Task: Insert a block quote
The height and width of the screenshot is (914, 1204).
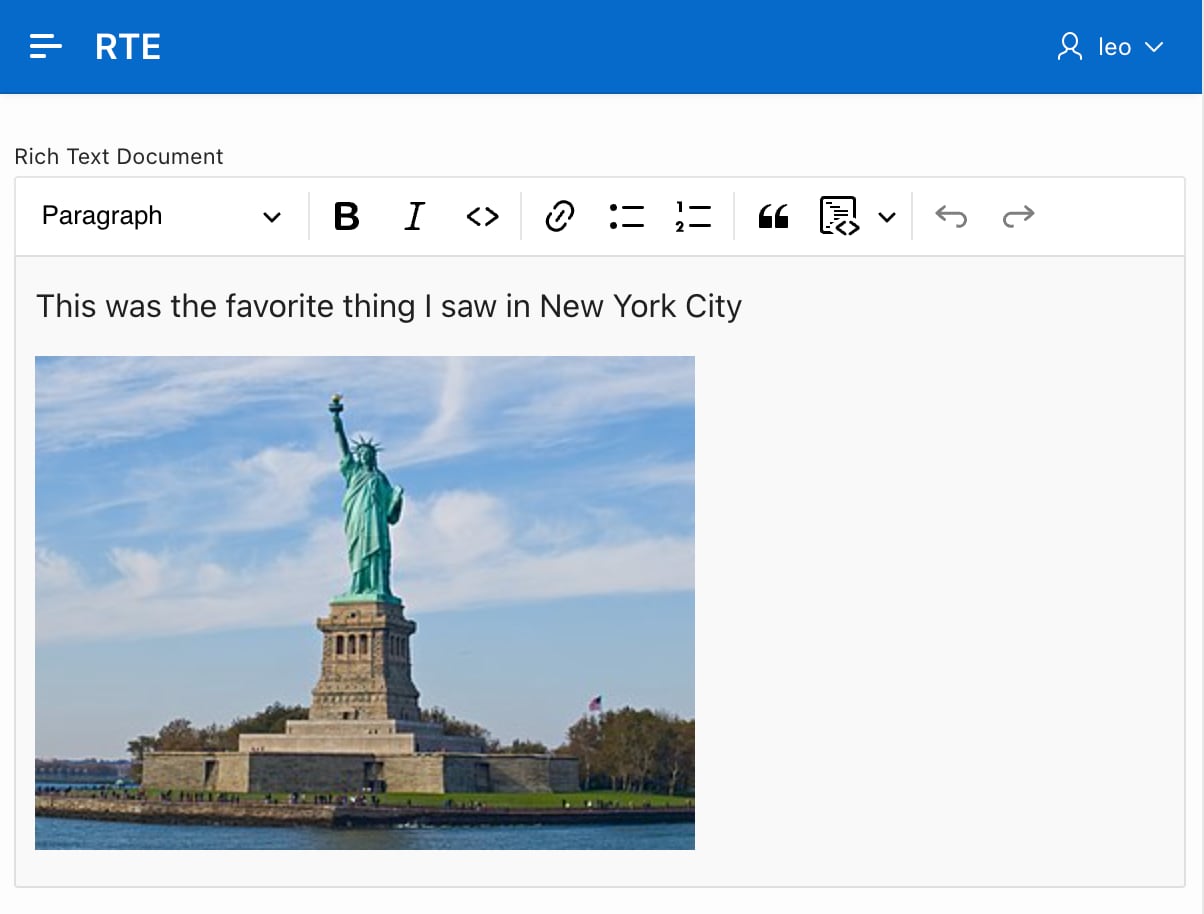Action: coord(773,216)
